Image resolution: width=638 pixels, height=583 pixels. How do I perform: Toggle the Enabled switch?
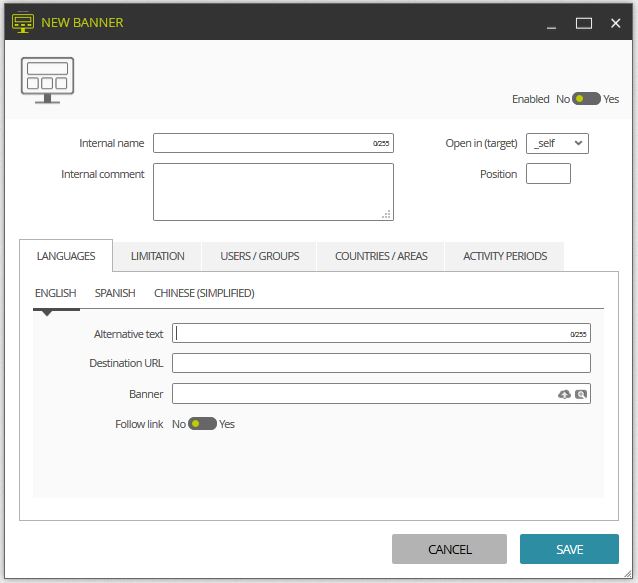(x=586, y=99)
